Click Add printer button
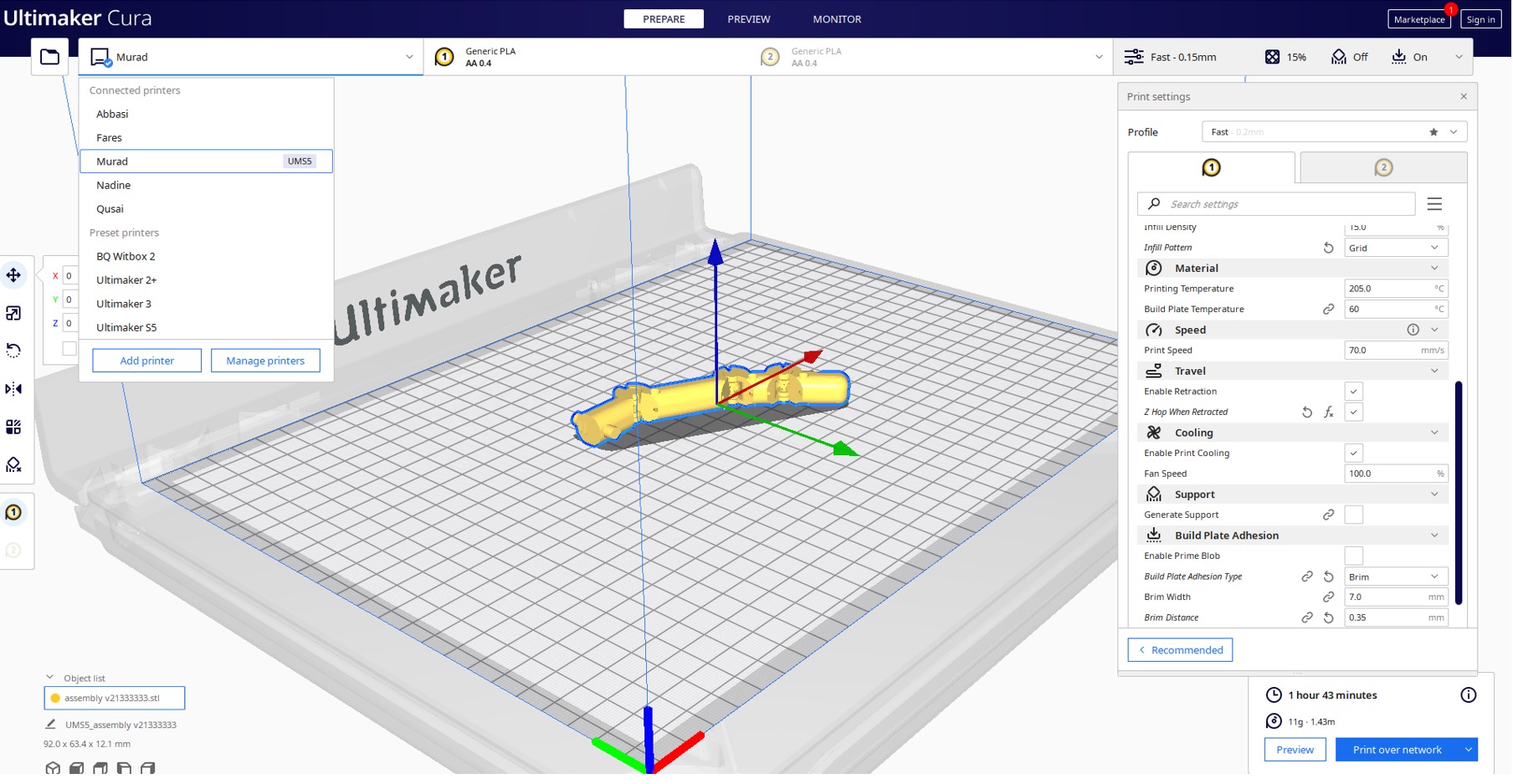The image size is (1513, 784). coord(147,361)
